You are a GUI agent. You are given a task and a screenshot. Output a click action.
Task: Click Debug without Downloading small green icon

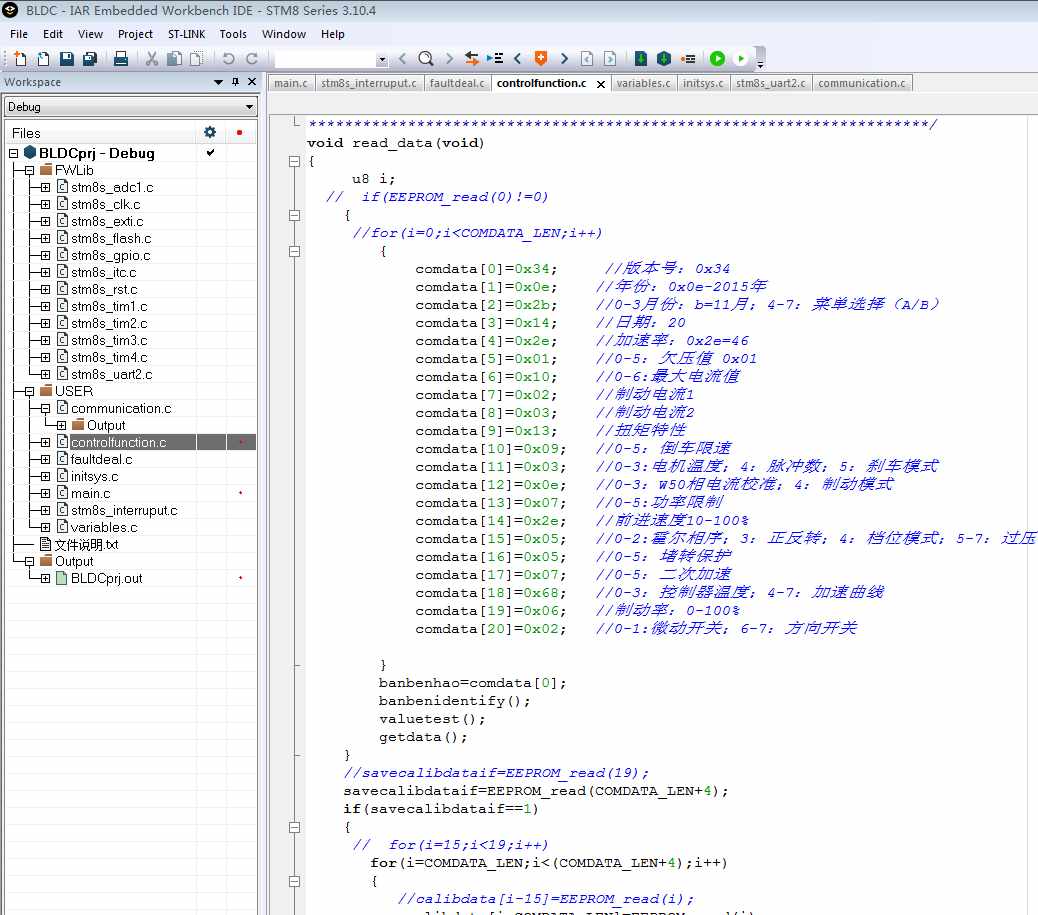pos(741,59)
